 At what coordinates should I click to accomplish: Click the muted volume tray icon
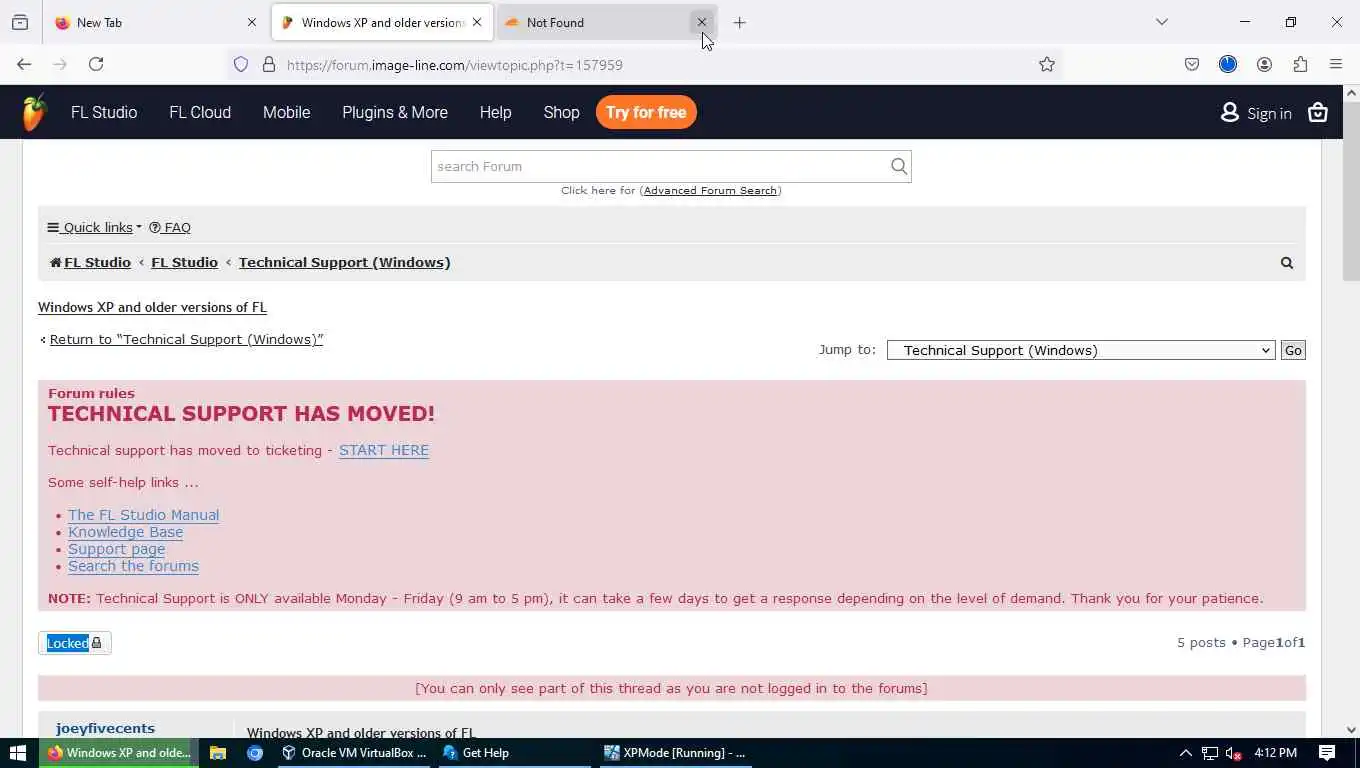pos(1234,753)
